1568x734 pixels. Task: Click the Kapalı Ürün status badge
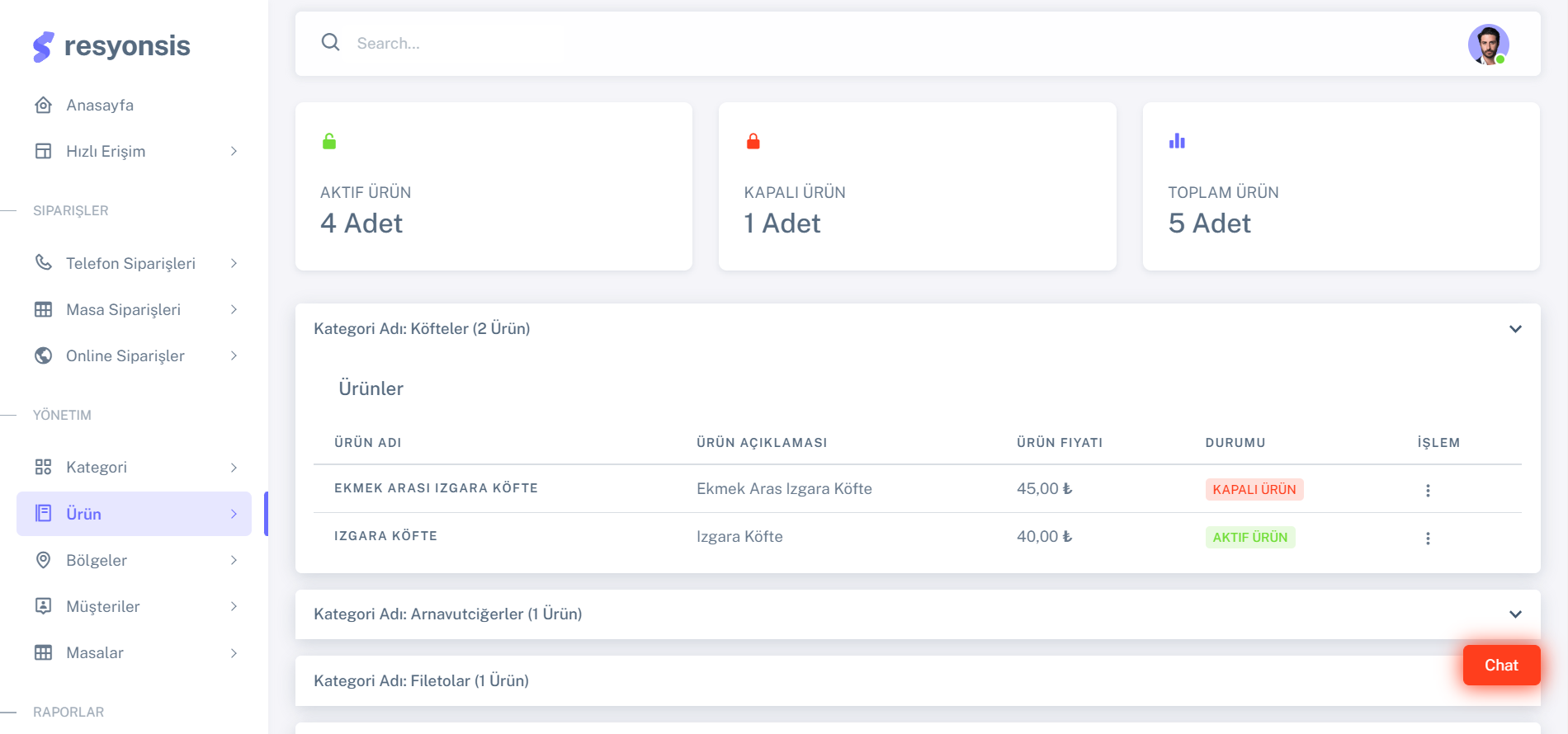[x=1254, y=490]
